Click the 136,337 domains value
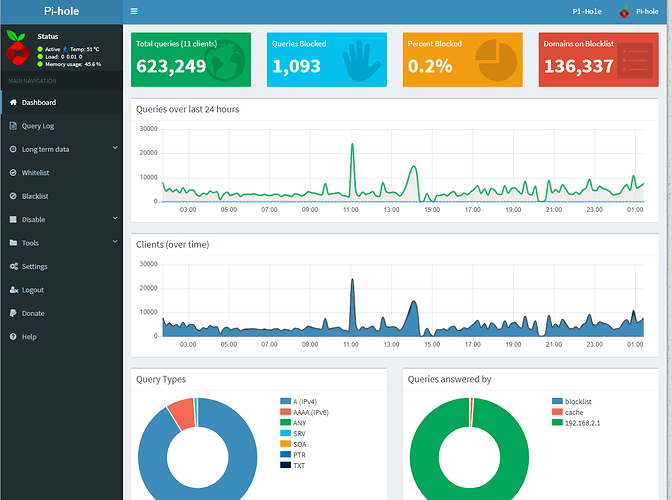672x500 pixels. [x=579, y=66]
